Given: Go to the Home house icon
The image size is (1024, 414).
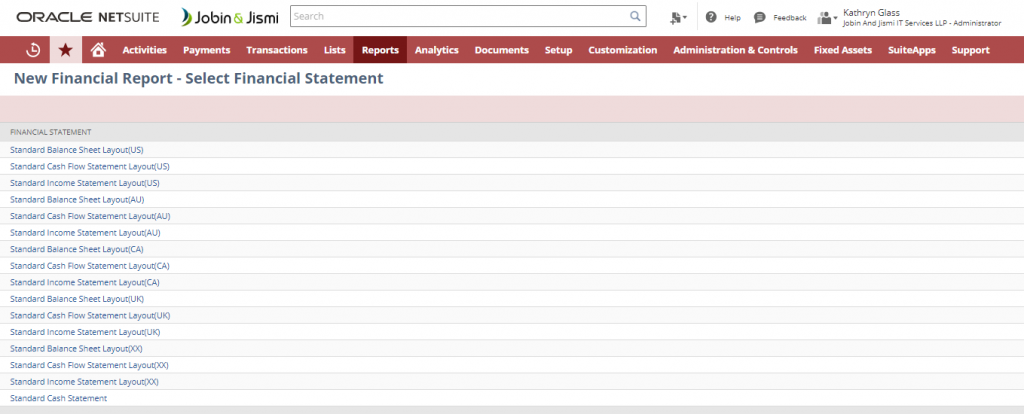Looking at the screenshot, I should coord(97,50).
